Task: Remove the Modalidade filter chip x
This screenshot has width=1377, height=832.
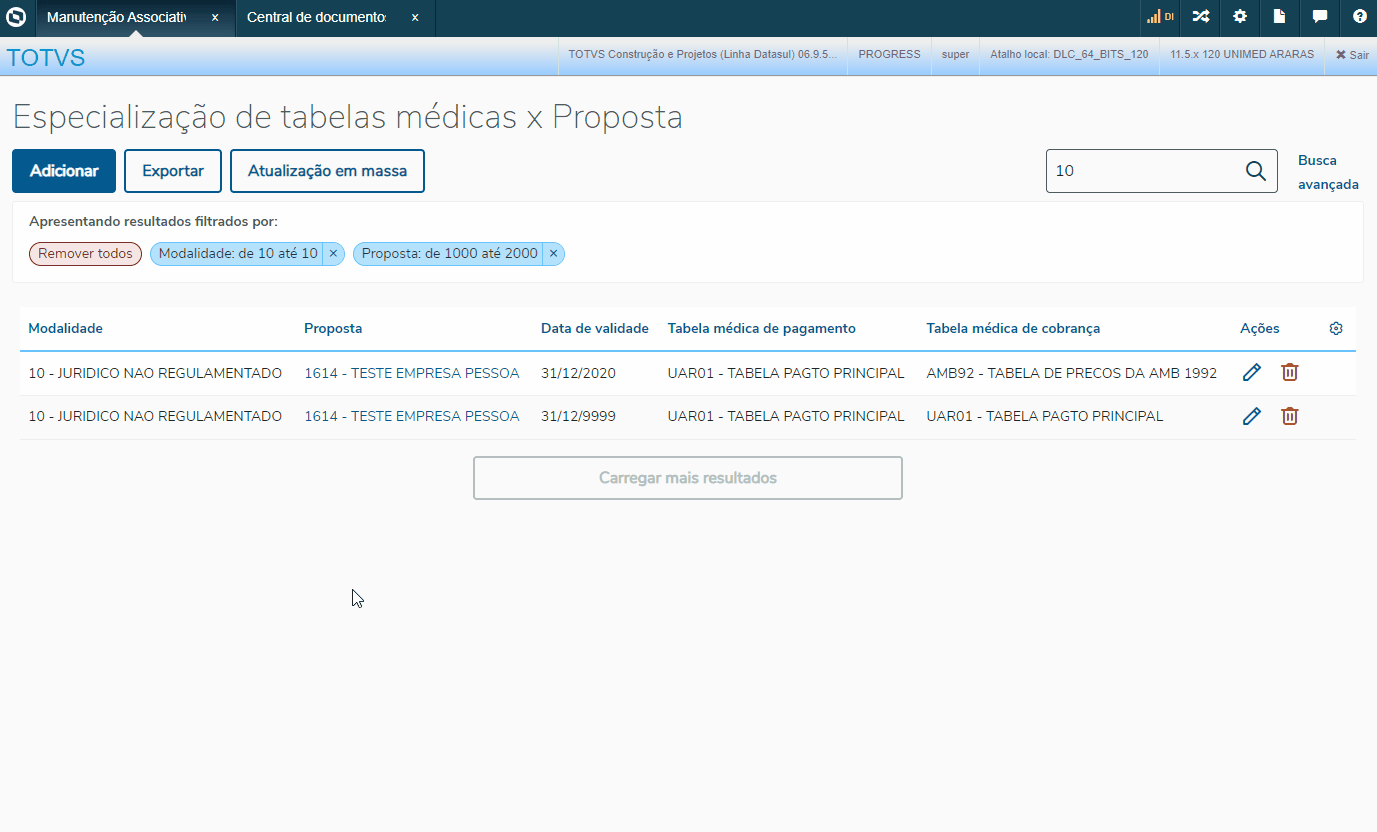Action: click(333, 254)
